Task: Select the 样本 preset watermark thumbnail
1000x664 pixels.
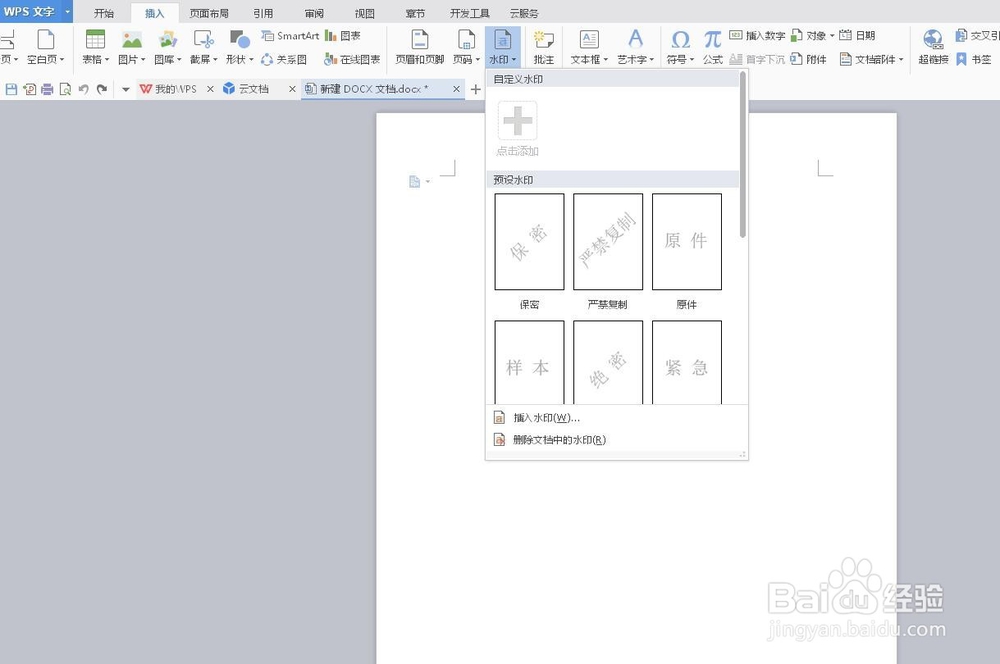Action: (529, 362)
